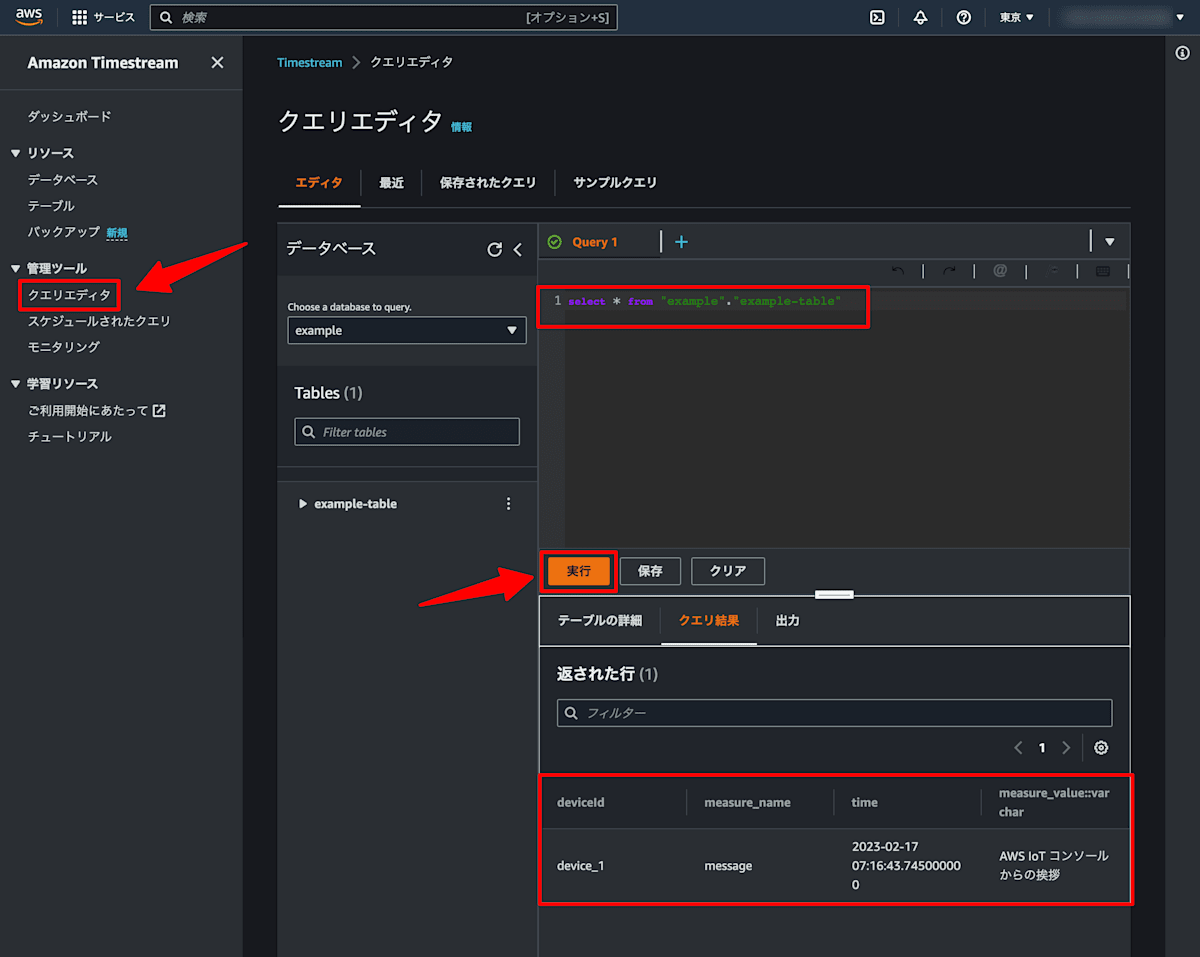
Task: Open スケジュールされたクエリ in the sidebar
Action: [x=99, y=321]
